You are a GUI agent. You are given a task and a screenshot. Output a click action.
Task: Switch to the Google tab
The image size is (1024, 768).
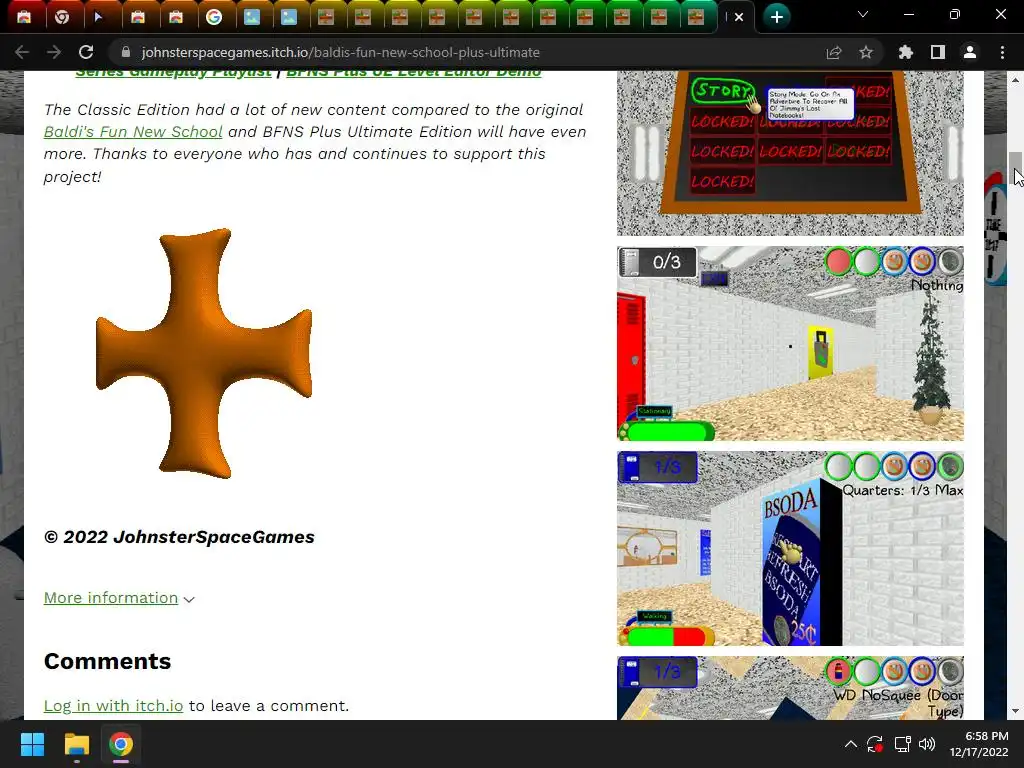tap(214, 17)
